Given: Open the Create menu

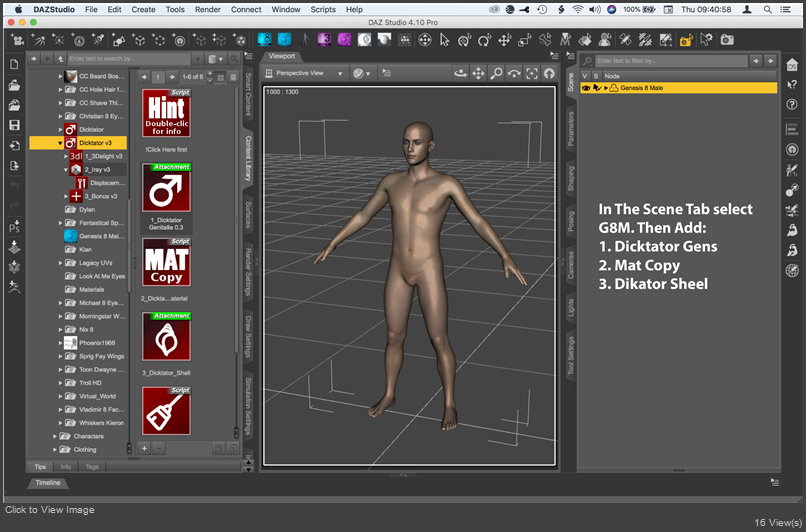Looking at the screenshot, I should coord(143,9).
